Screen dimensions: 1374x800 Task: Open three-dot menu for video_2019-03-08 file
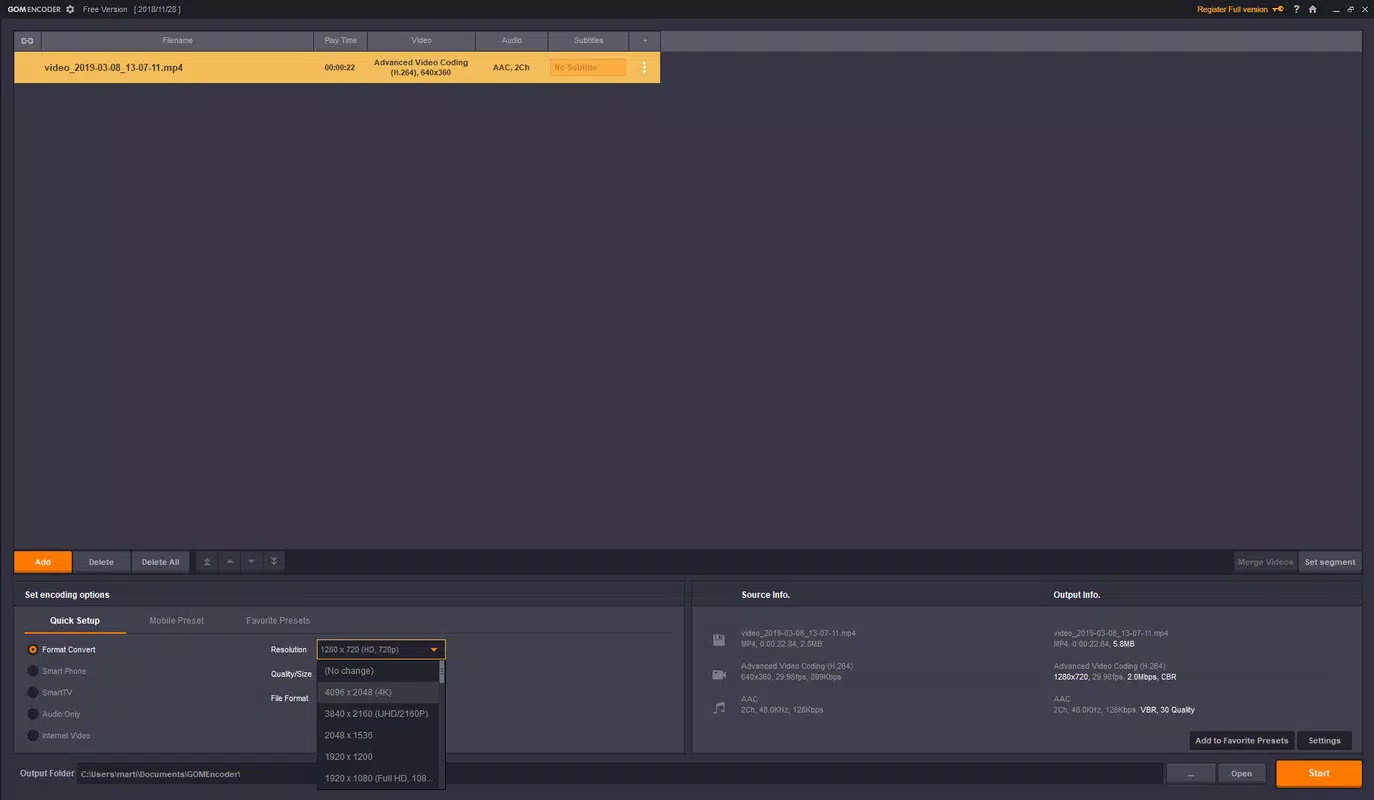(x=644, y=68)
